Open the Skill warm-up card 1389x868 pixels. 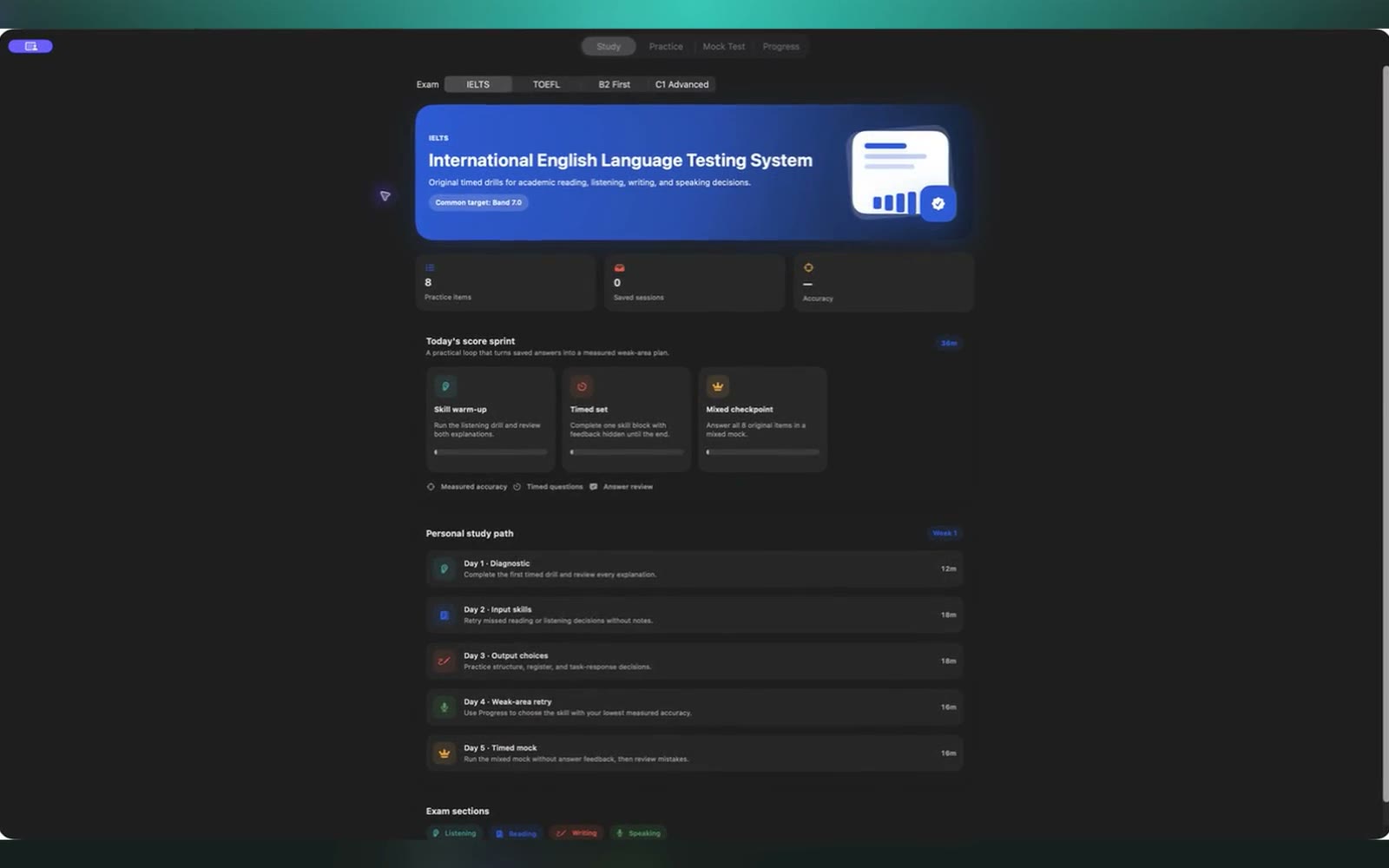(490, 419)
